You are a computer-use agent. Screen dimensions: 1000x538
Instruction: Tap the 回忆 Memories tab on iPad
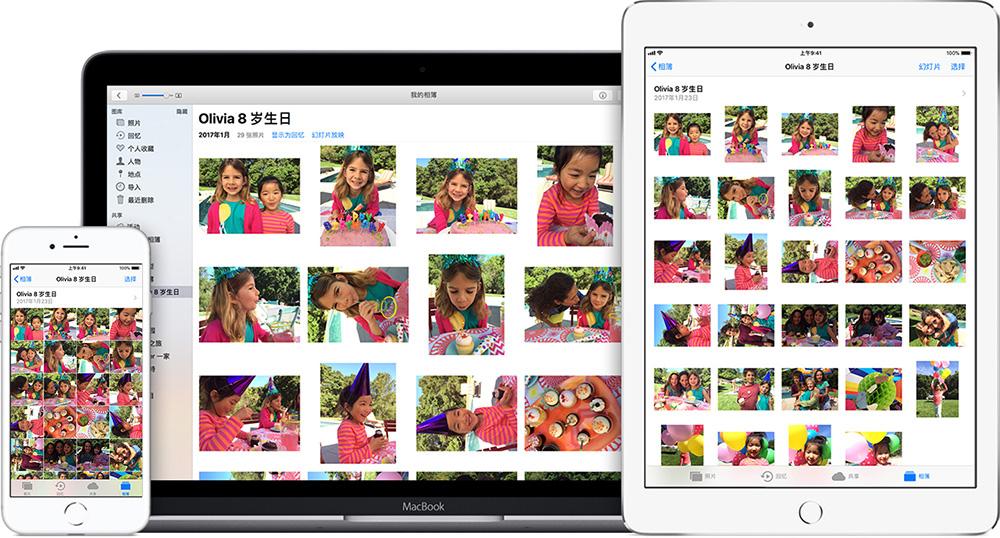[774, 476]
